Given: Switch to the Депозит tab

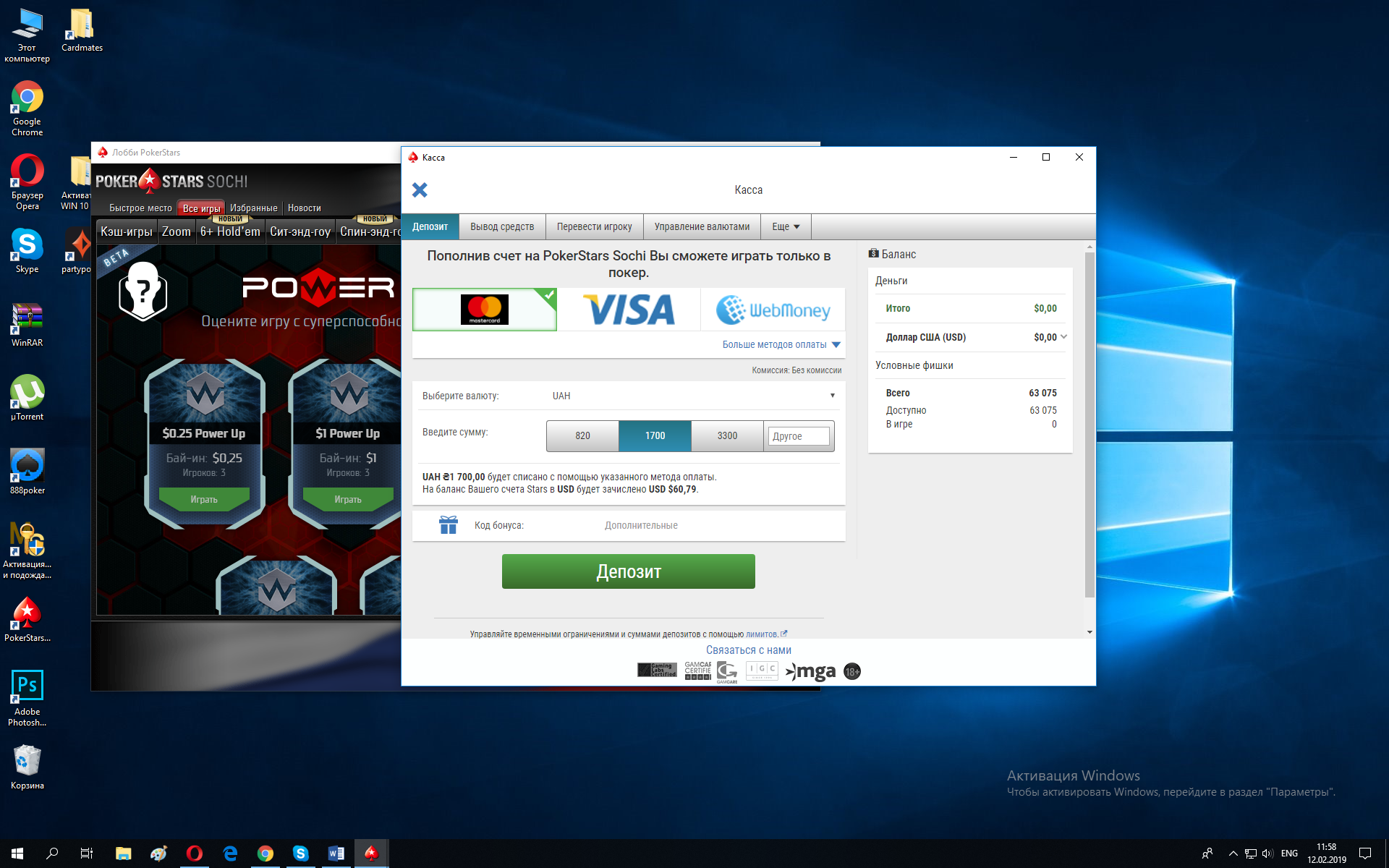Looking at the screenshot, I should pos(430,226).
